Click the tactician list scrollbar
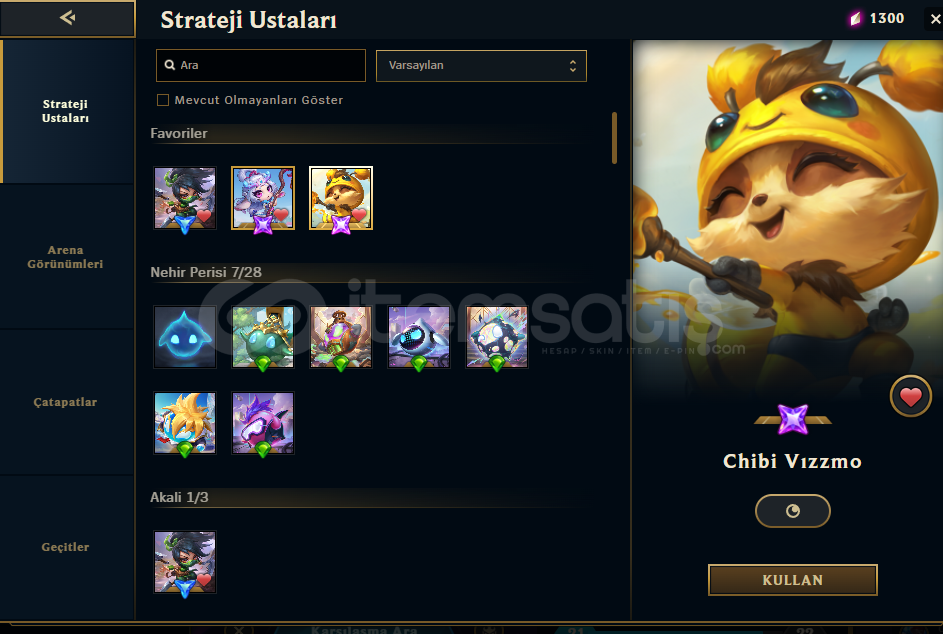 point(614,138)
